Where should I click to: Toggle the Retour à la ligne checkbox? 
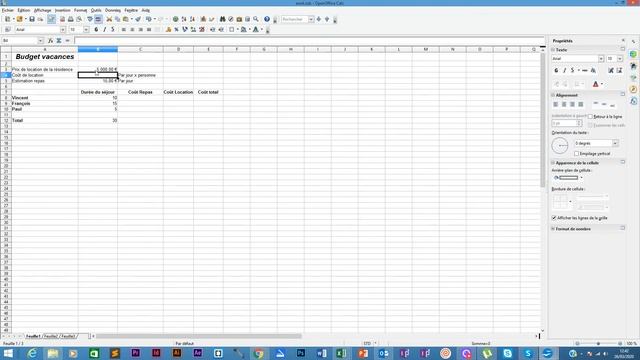pyautogui.click(x=590, y=117)
